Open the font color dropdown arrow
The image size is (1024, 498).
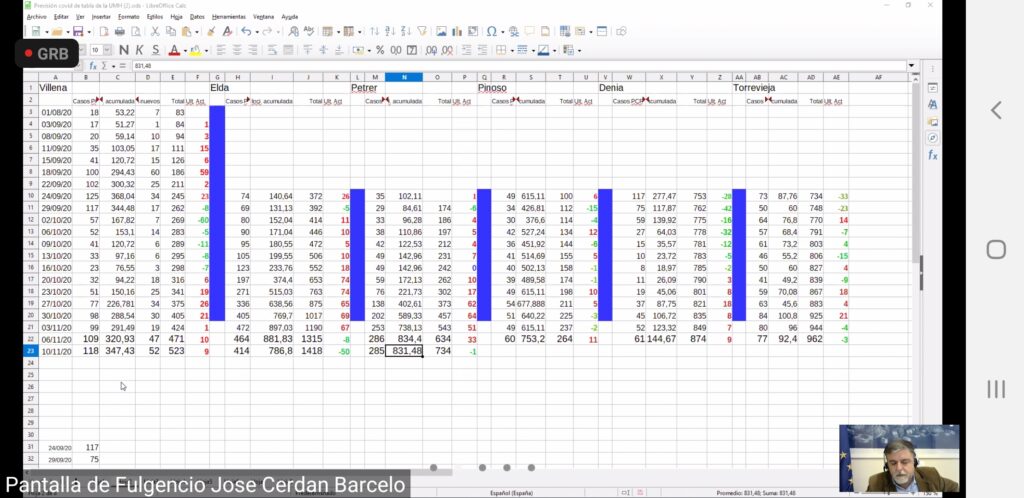(x=184, y=50)
